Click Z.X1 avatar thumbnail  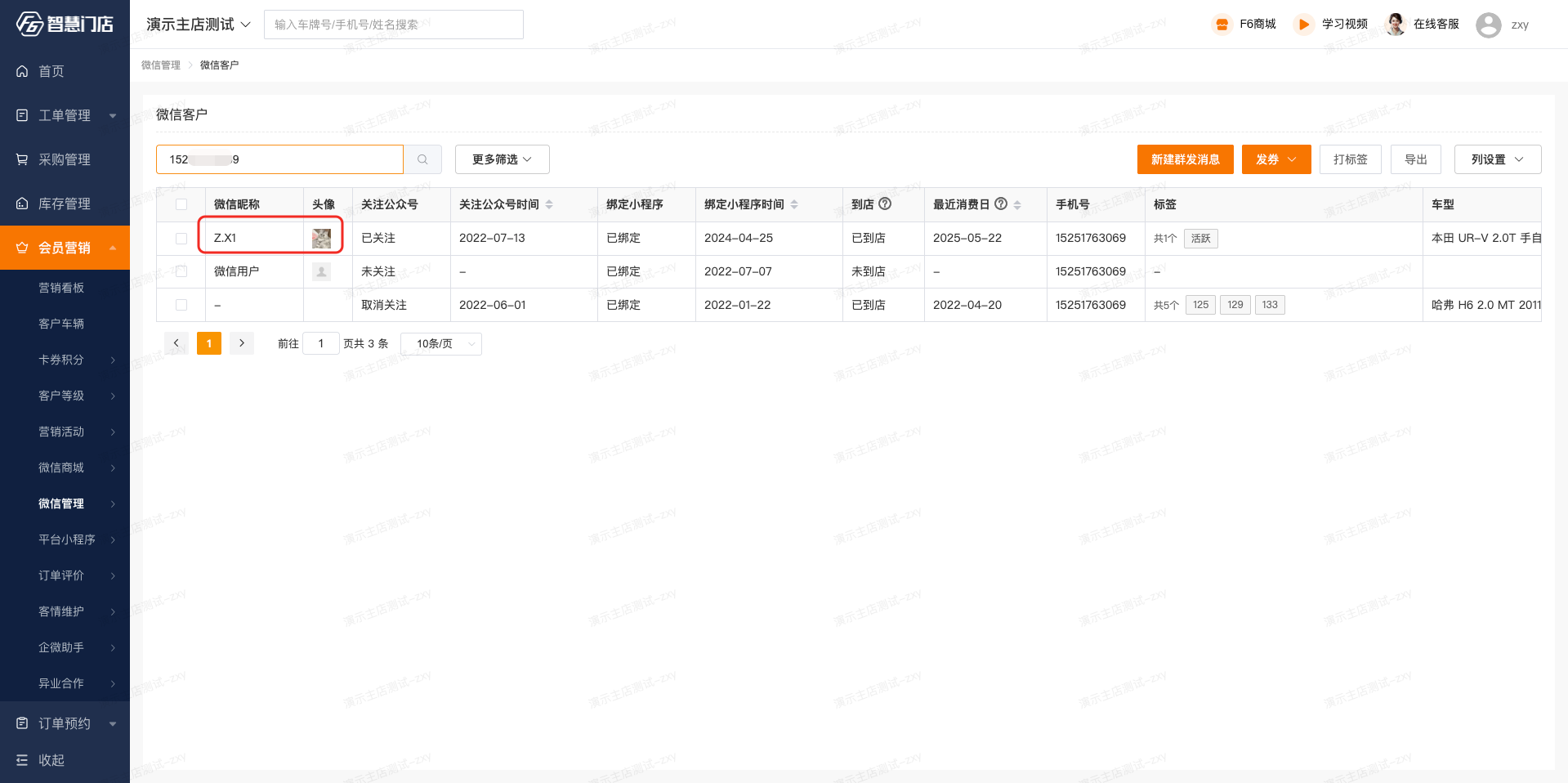click(321, 238)
